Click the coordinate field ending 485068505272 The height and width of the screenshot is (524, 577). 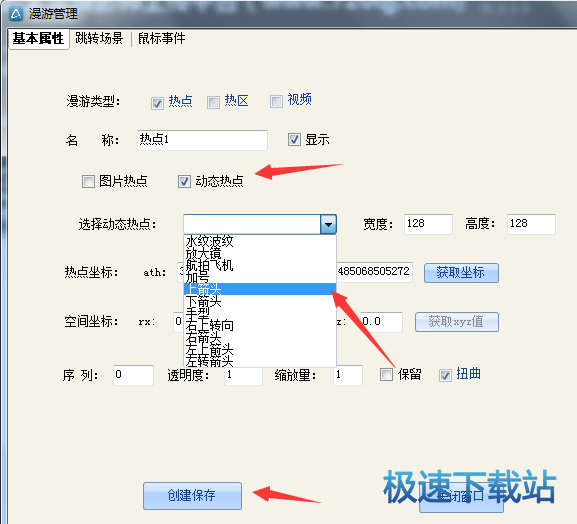click(375, 272)
